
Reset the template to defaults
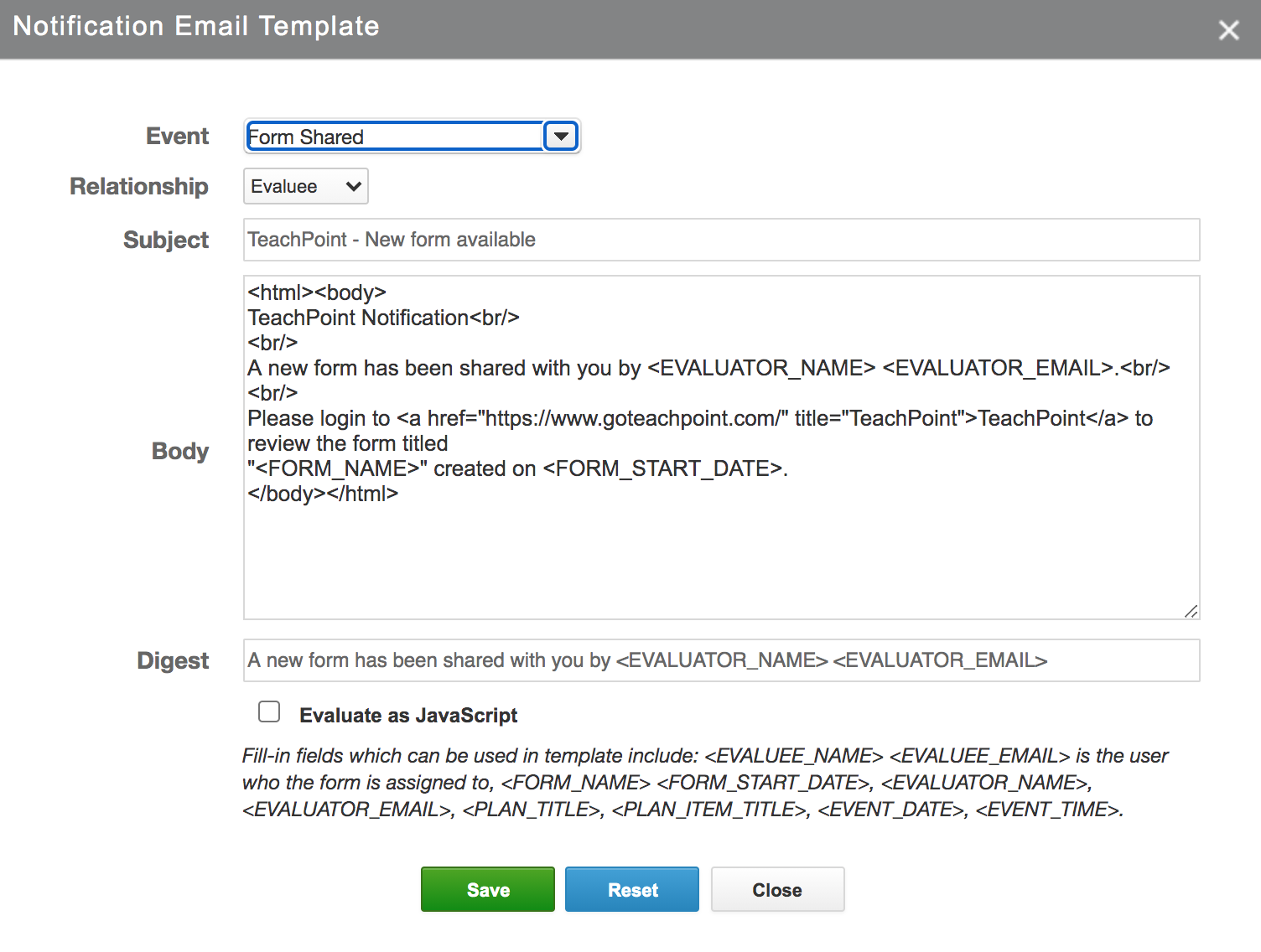pos(631,889)
